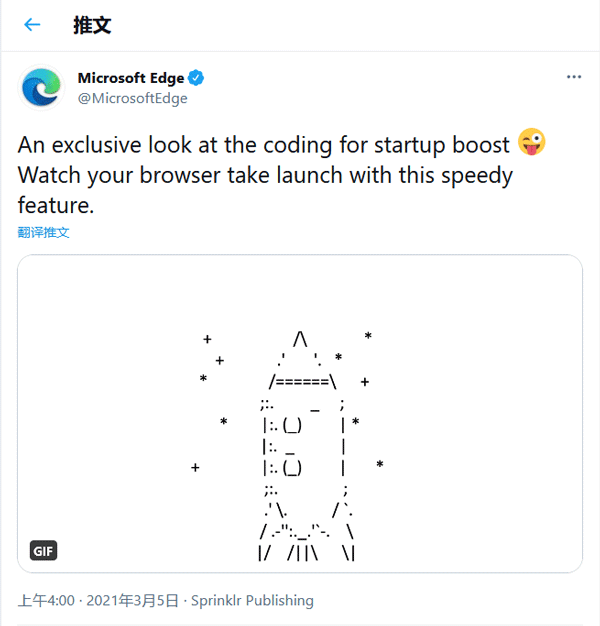Click the rocket's upper (_) window
The height and width of the screenshot is (626, 600).
[293, 425]
